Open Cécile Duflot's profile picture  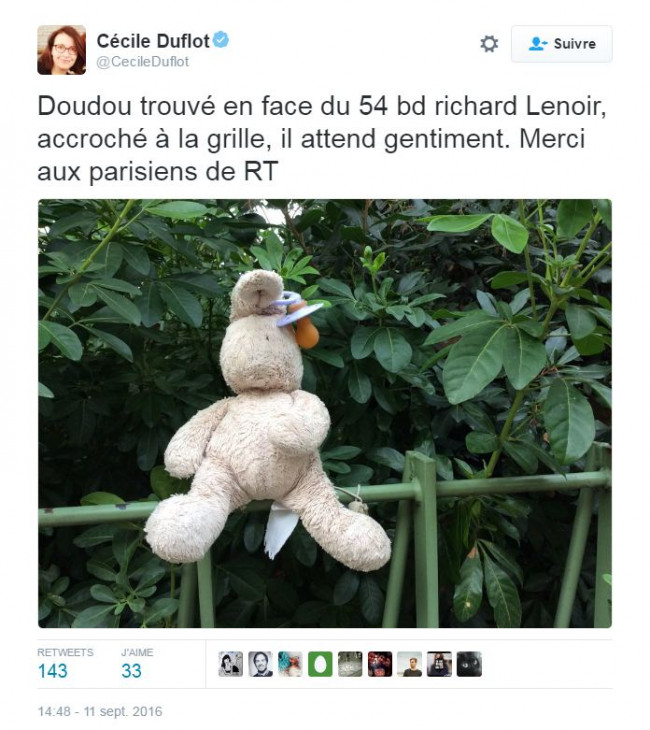coord(61,50)
